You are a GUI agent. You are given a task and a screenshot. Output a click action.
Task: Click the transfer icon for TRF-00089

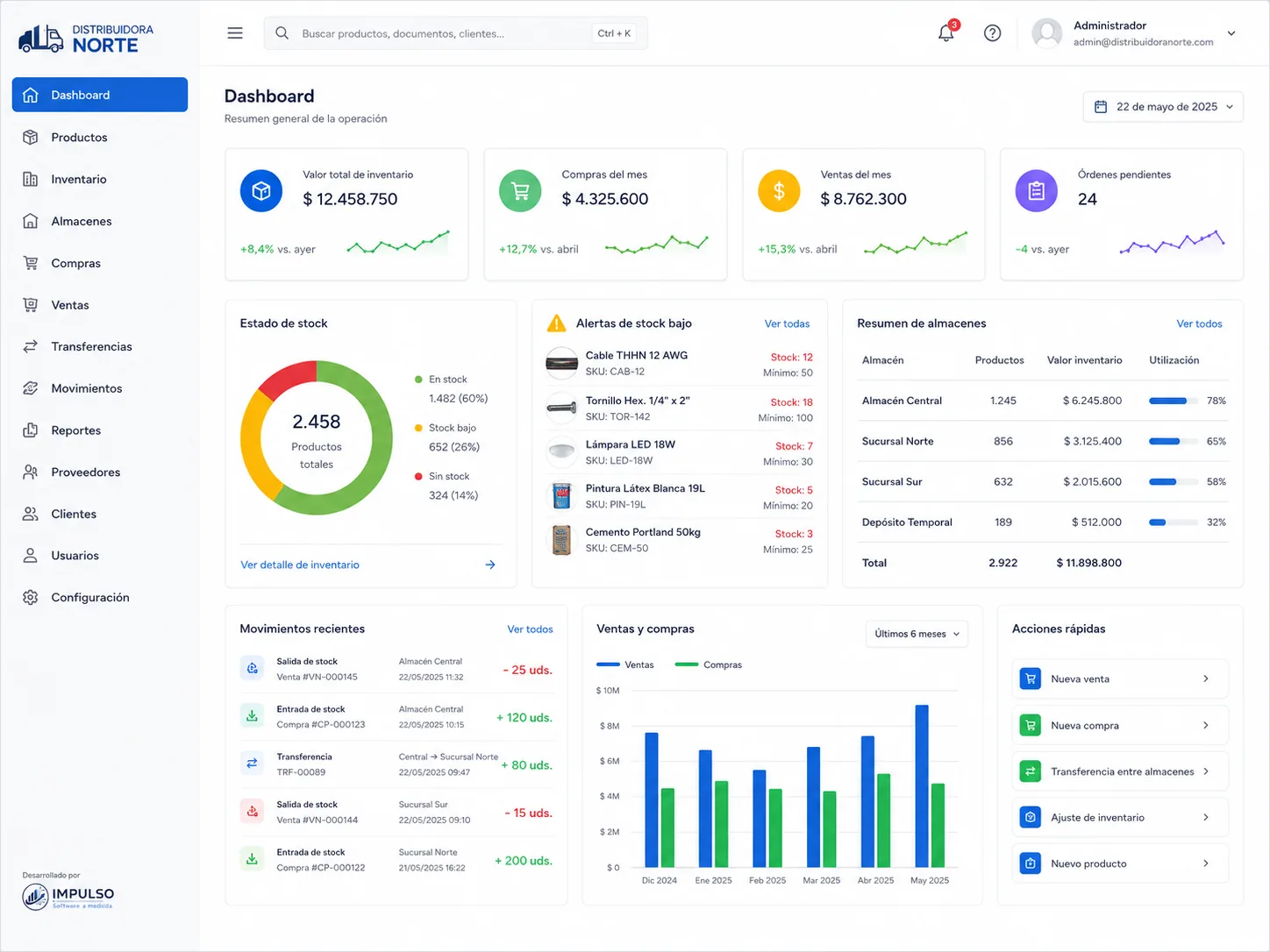click(253, 764)
